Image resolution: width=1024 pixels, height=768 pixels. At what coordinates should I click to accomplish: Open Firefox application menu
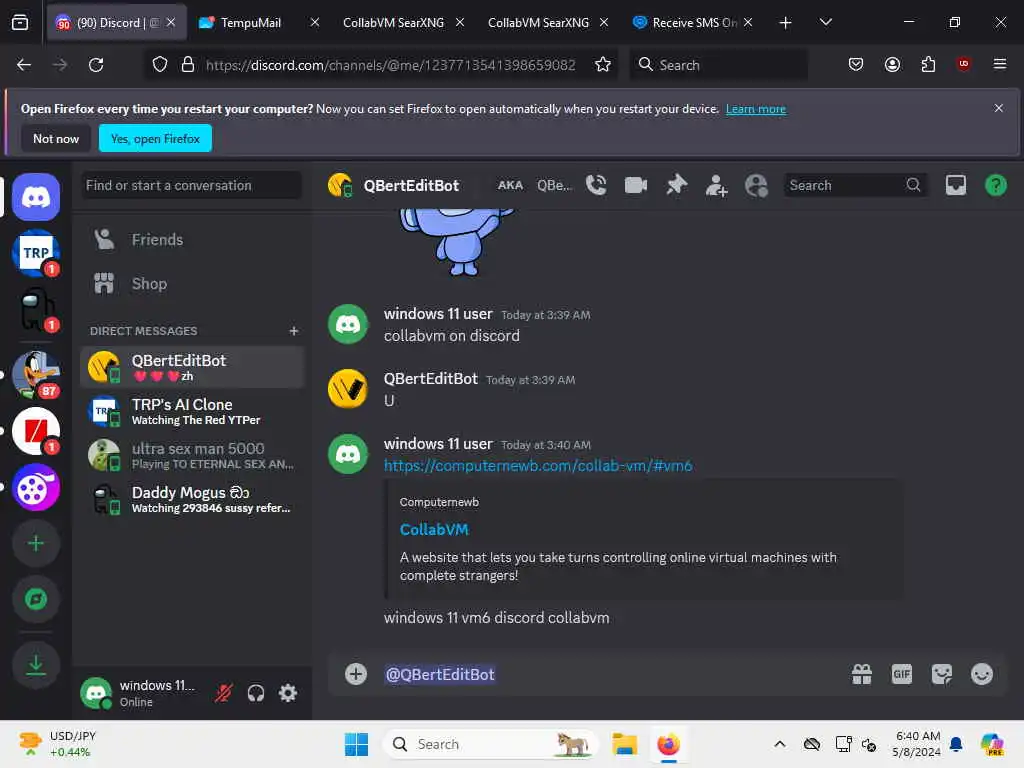point(999,65)
